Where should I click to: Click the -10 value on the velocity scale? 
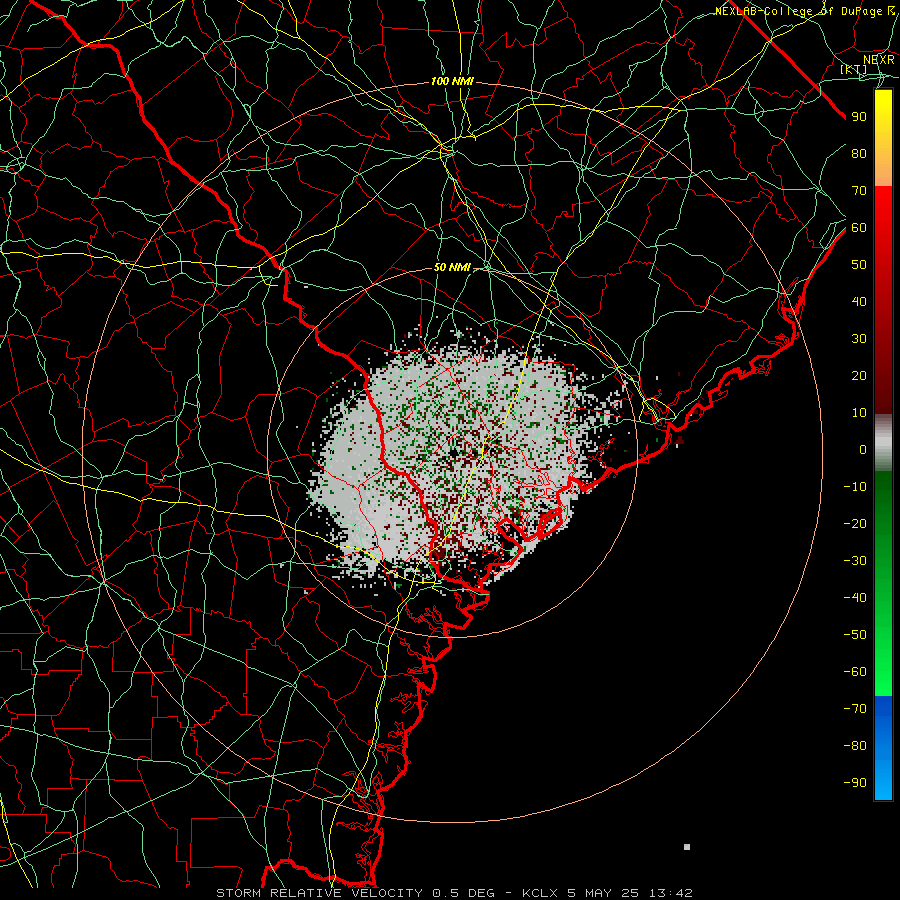coord(855,487)
